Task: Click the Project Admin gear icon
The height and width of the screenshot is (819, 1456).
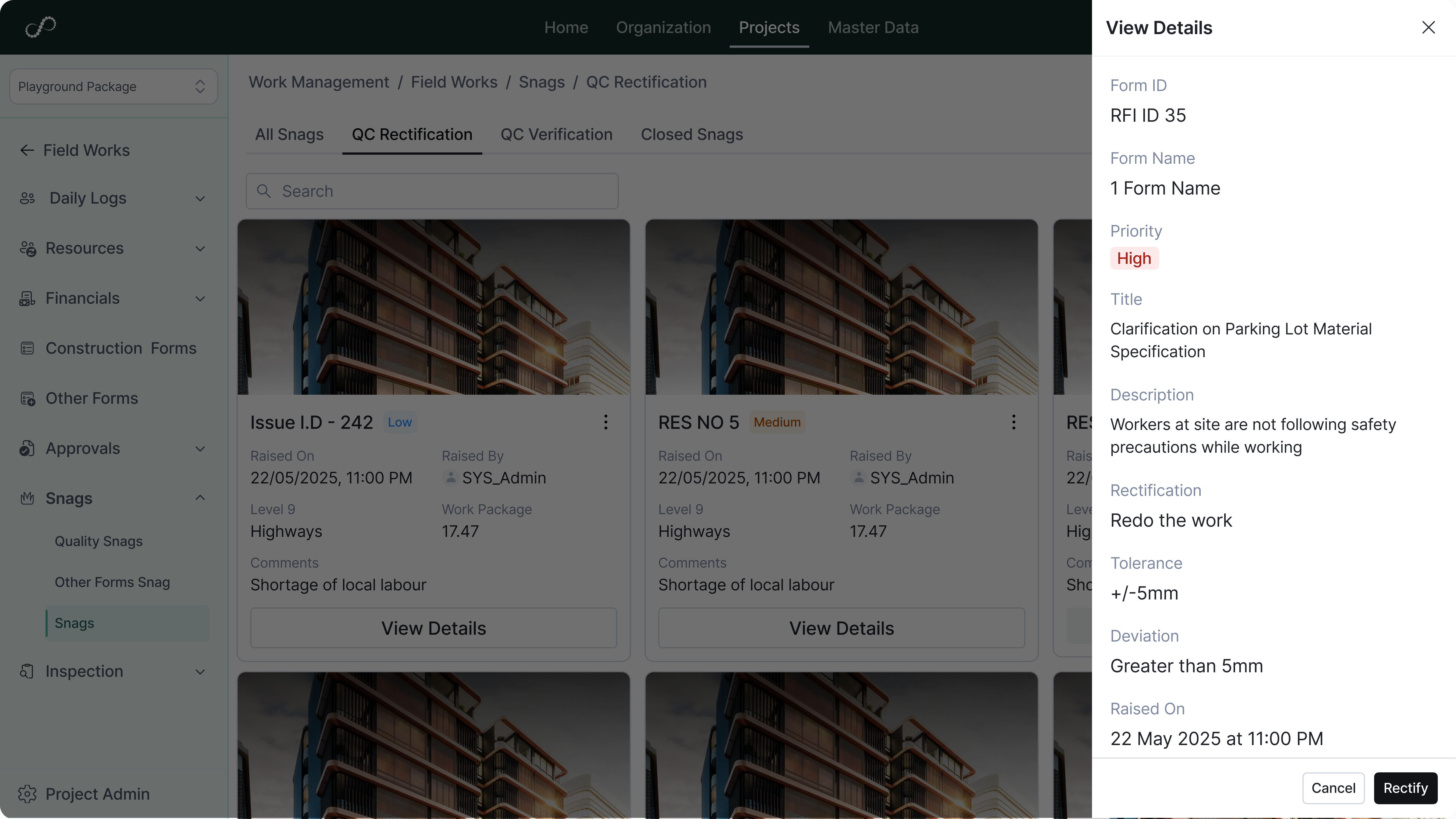Action: (27, 794)
